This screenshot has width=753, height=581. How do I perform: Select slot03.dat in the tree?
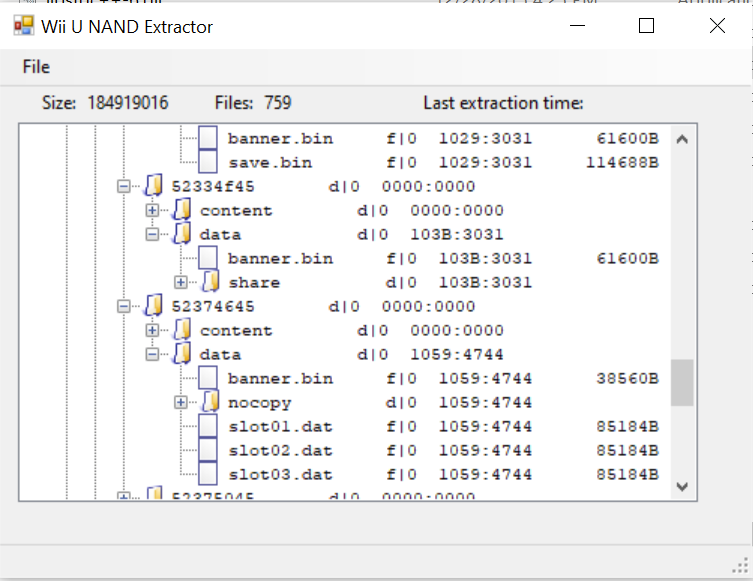point(280,475)
